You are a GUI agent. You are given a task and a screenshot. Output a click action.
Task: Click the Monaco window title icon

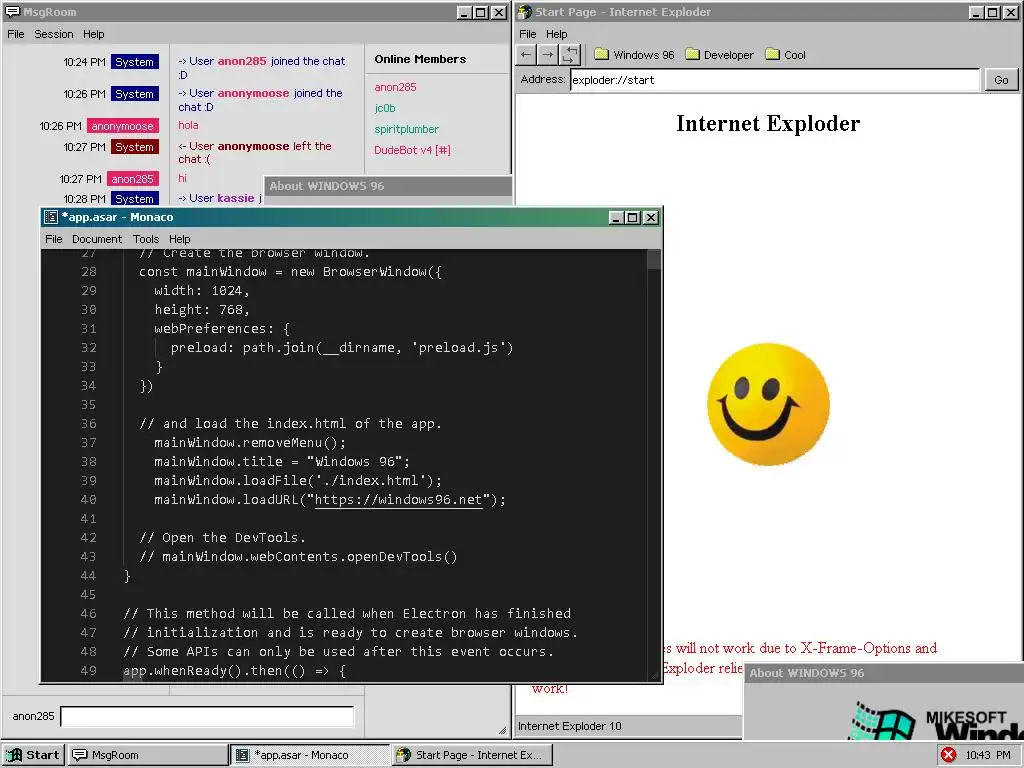51,217
